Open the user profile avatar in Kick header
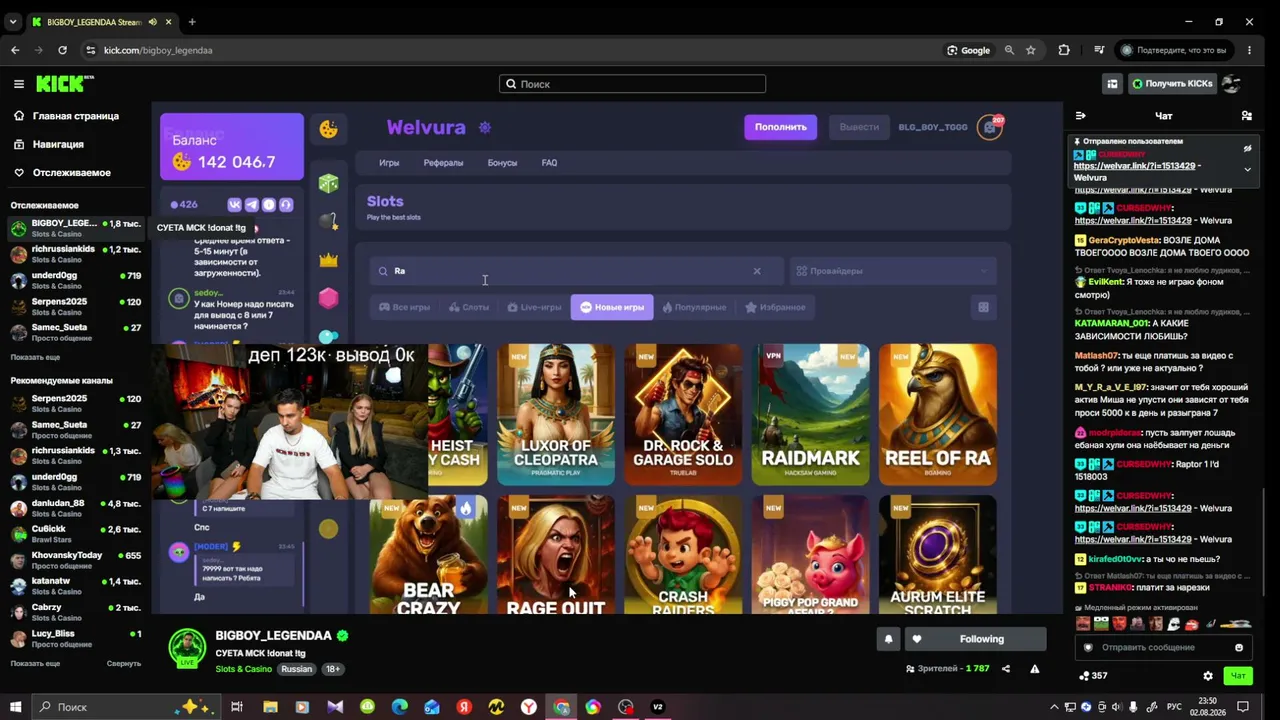 (x=1231, y=84)
